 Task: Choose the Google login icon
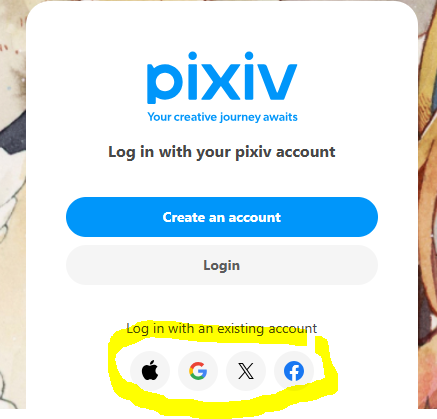click(x=198, y=371)
